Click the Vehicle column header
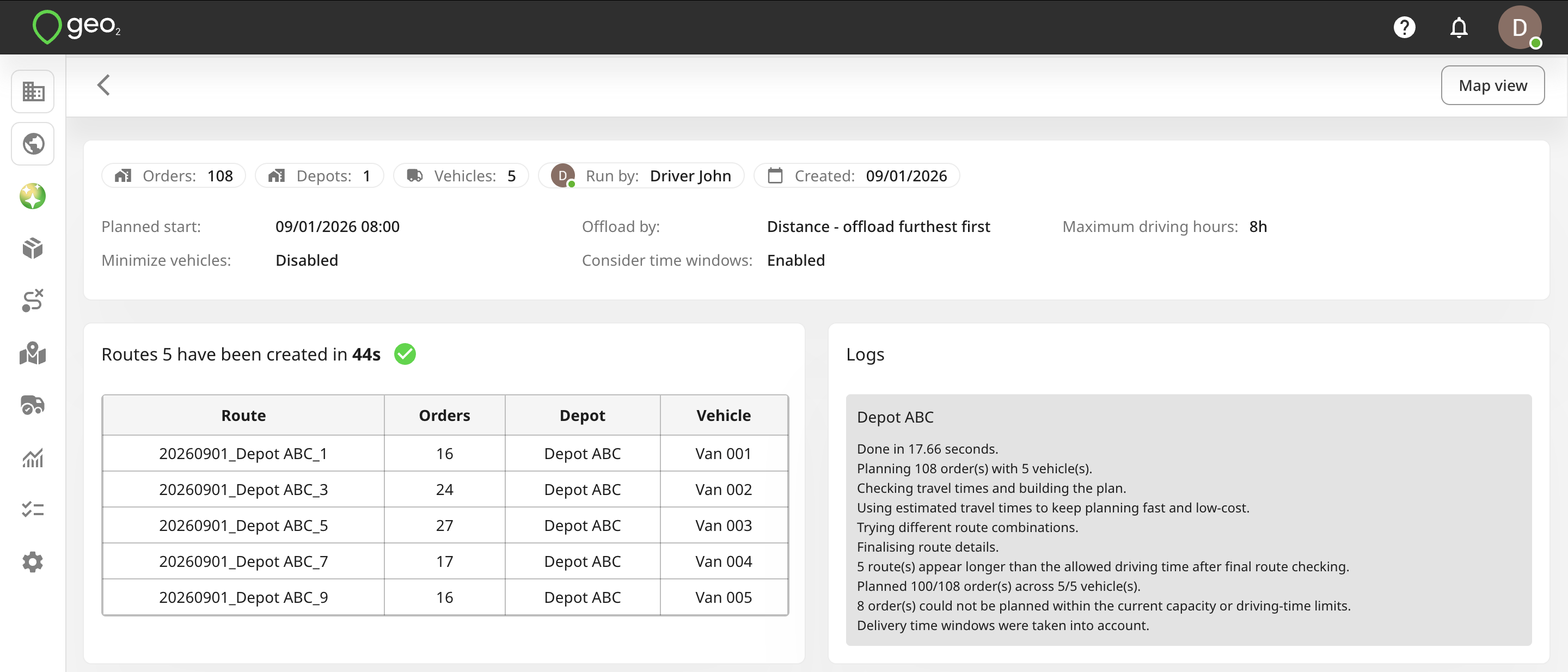This screenshot has width=1568, height=672. click(724, 416)
